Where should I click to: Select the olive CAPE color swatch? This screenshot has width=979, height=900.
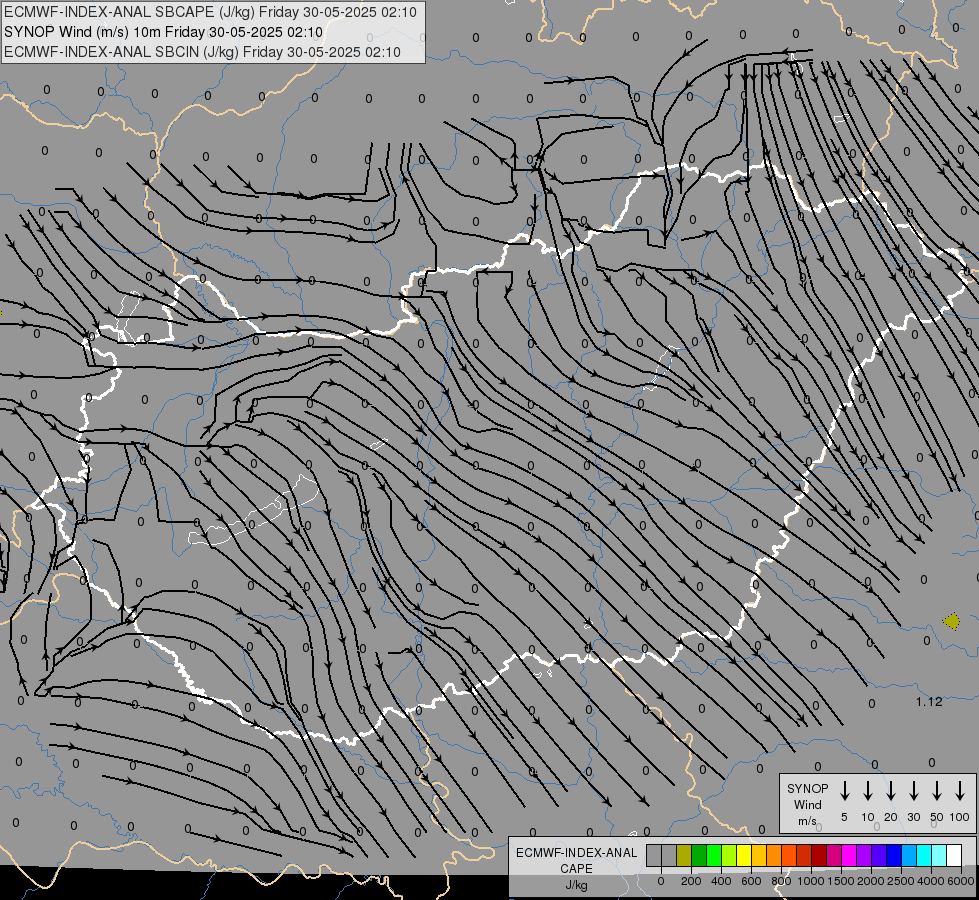tap(684, 855)
